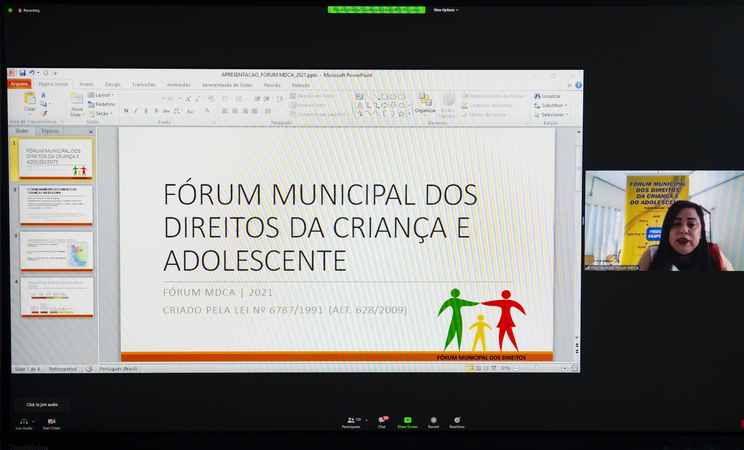This screenshot has width=744, height=450.
Task: Select slide 3 thumbnail with the map
Action: (x=56, y=251)
